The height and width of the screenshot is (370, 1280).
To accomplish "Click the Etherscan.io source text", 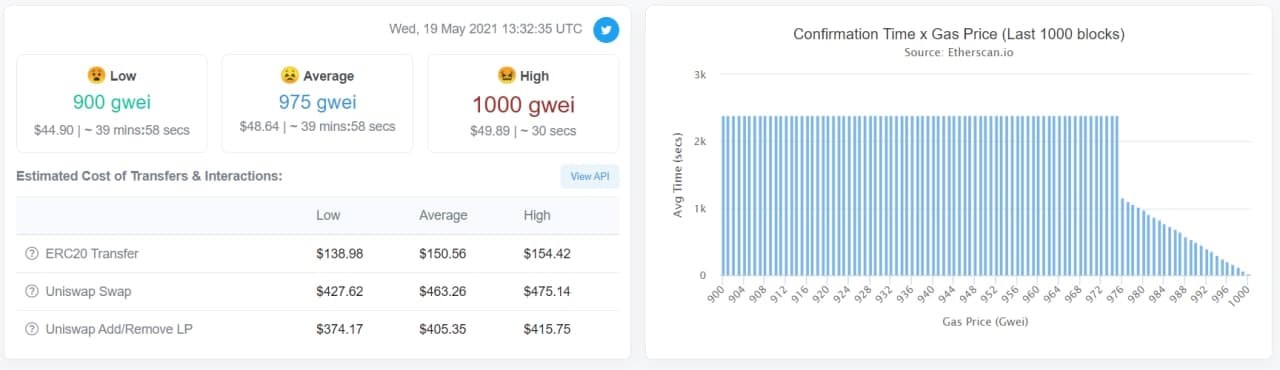I will point(958,52).
